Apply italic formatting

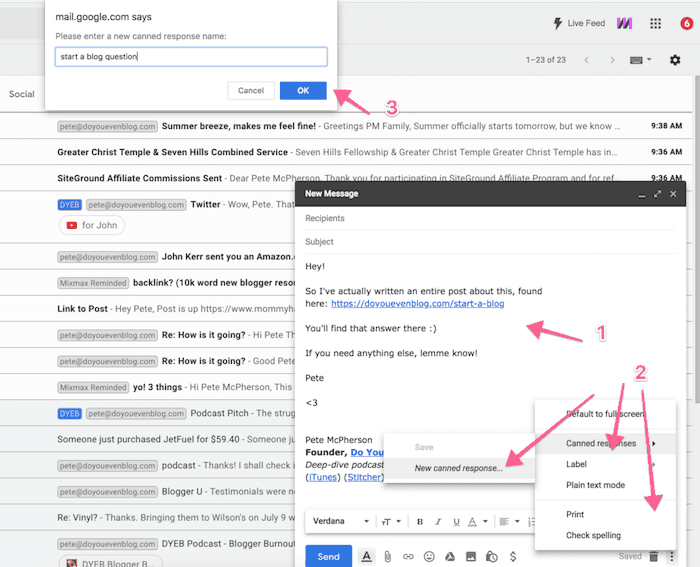pos(438,521)
